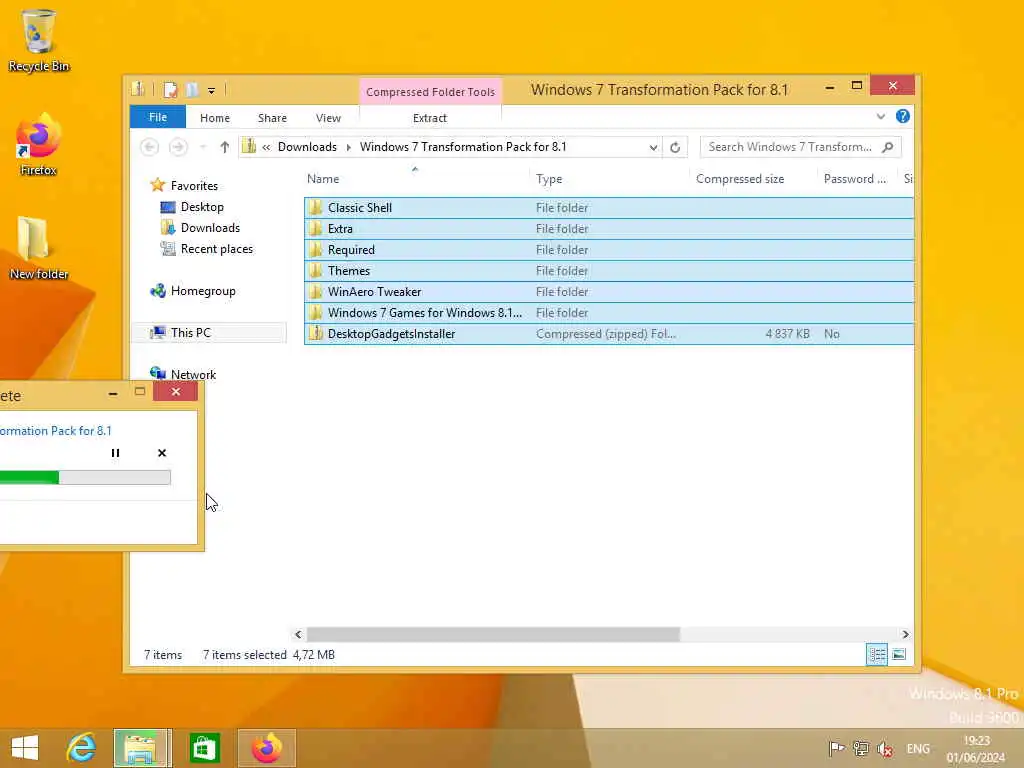1024x768 pixels.
Task: Refresh the folder view
Action: tap(675, 148)
